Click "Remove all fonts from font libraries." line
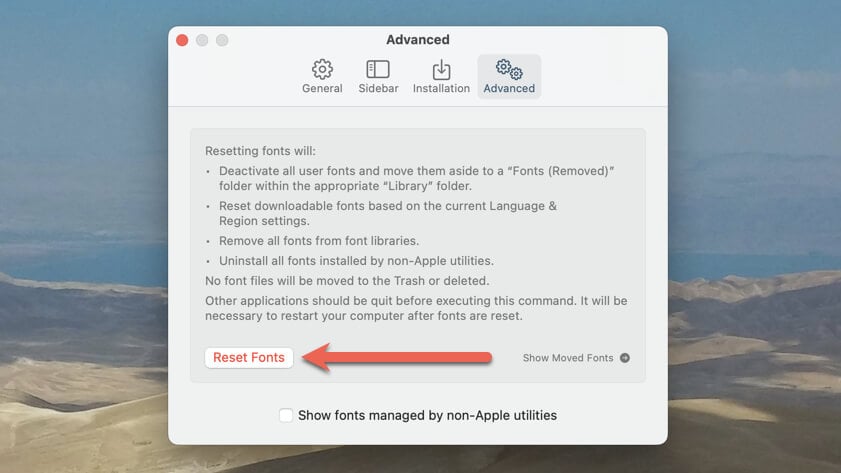This screenshot has width=841, height=473. (319, 241)
